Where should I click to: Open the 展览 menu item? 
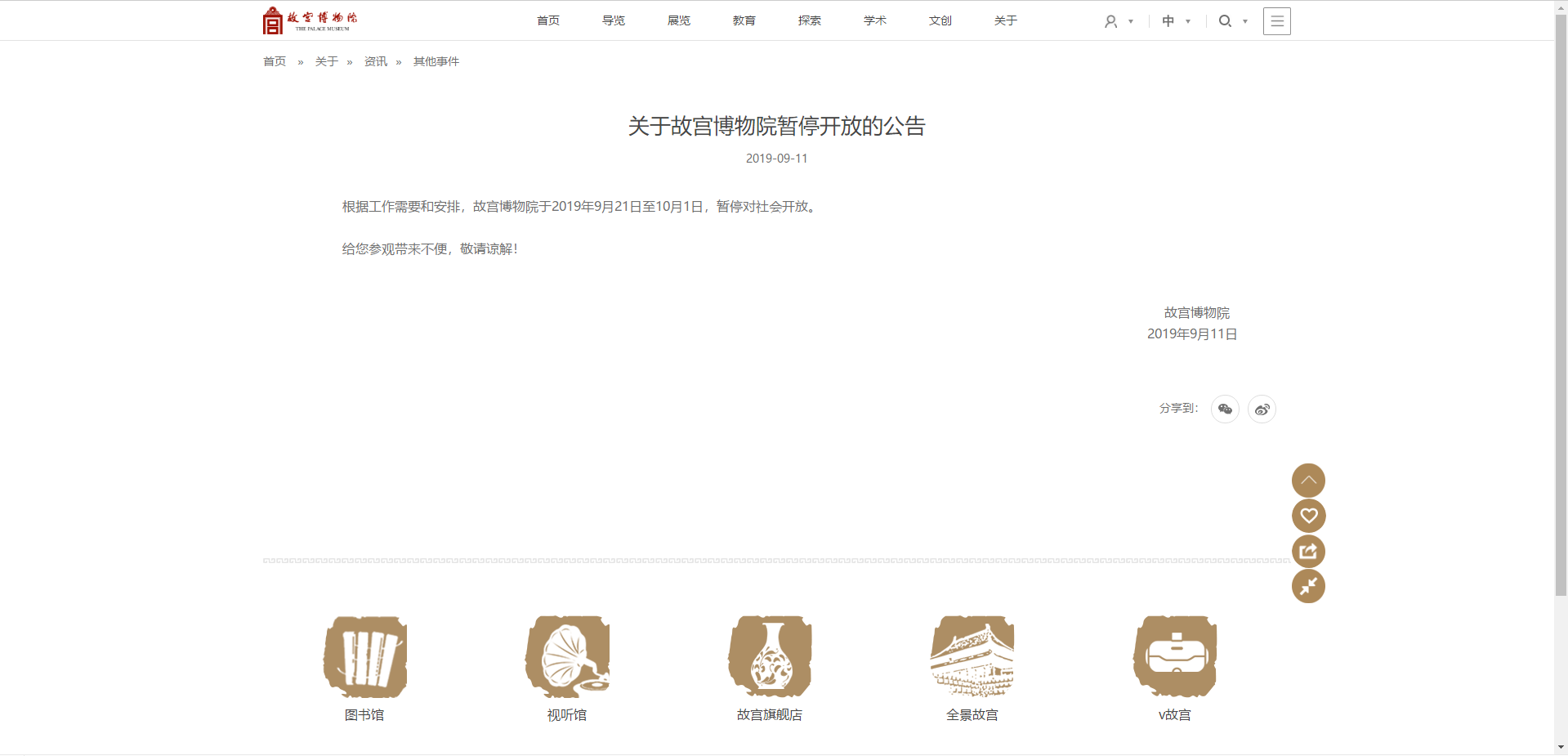[679, 20]
